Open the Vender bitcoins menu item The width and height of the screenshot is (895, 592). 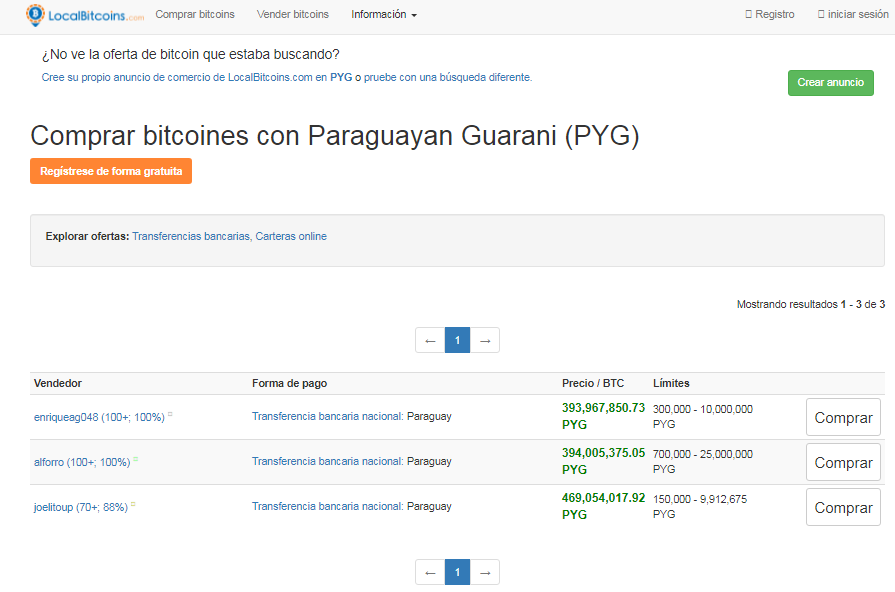[x=293, y=14]
